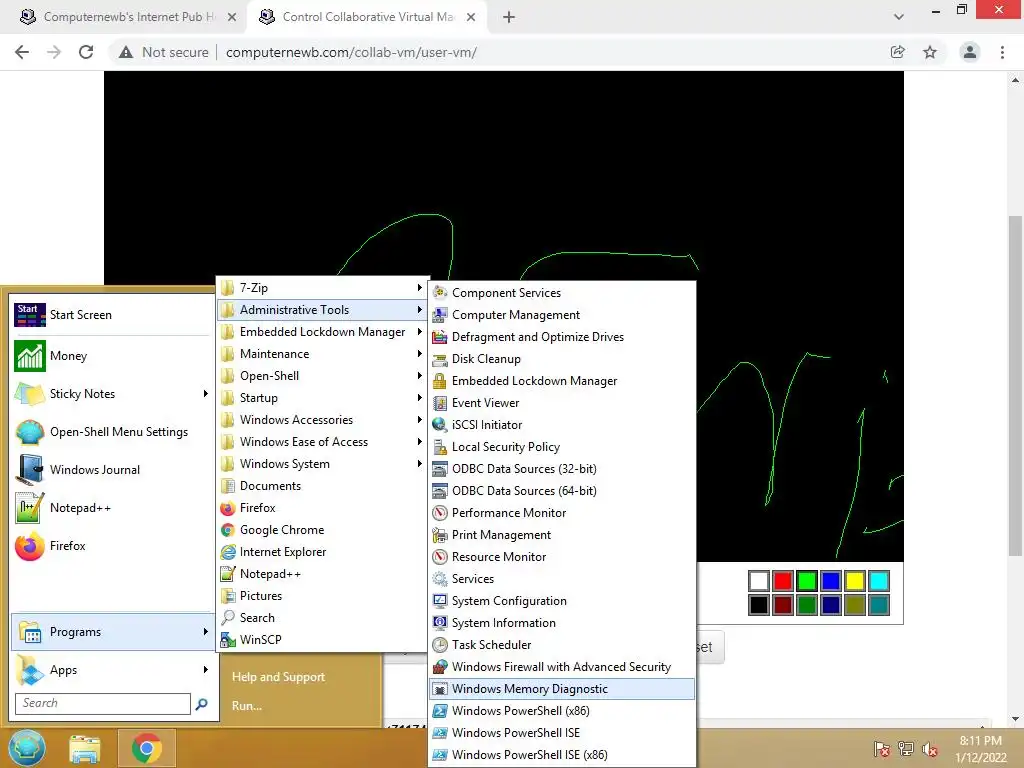This screenshot has width=1024, height=768.
Task: Expand Open-Shell folder
Action: coord(322,376)
